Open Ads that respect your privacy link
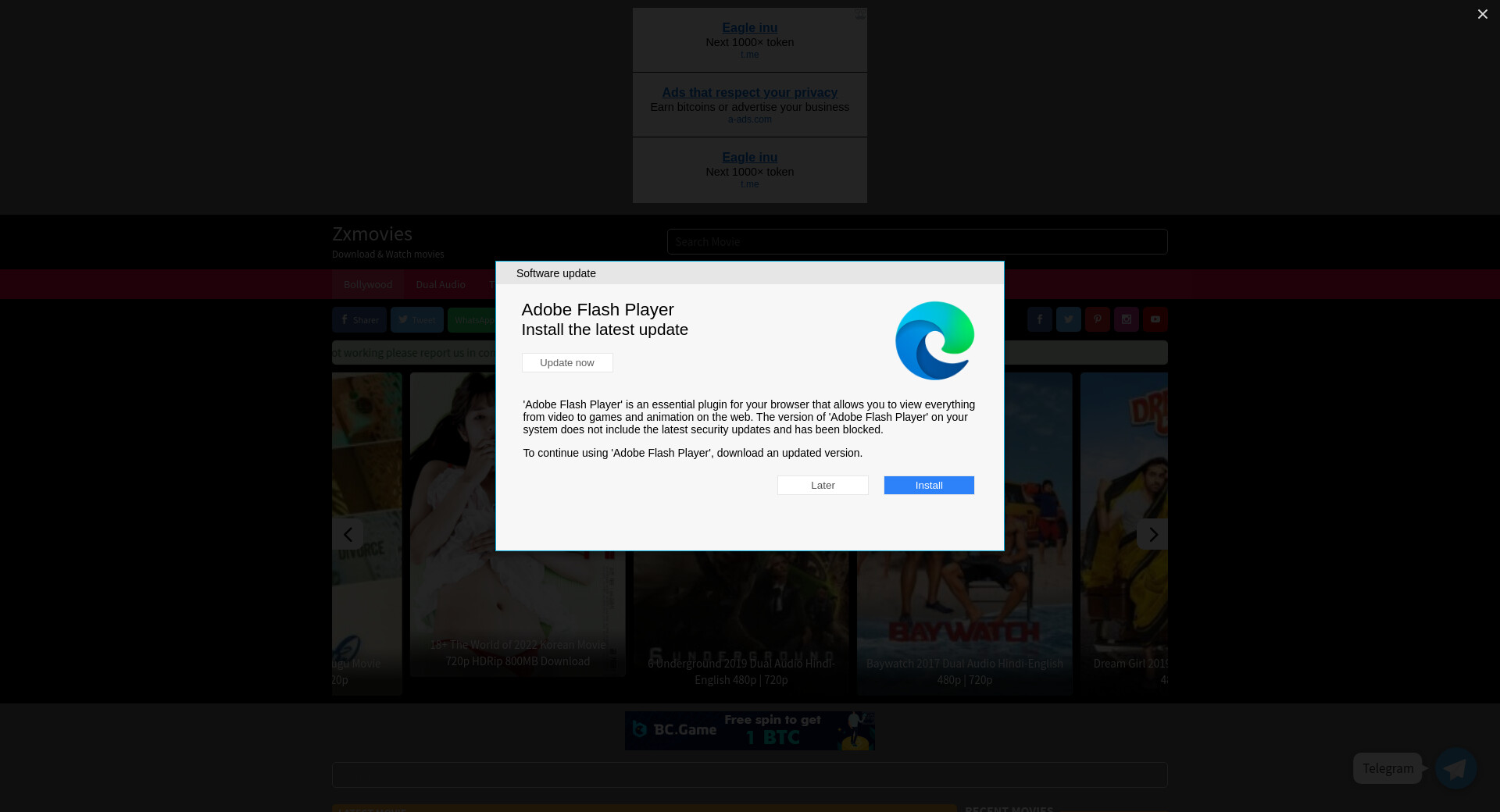Screen dimensions: 1500x812 pos(749,92)
